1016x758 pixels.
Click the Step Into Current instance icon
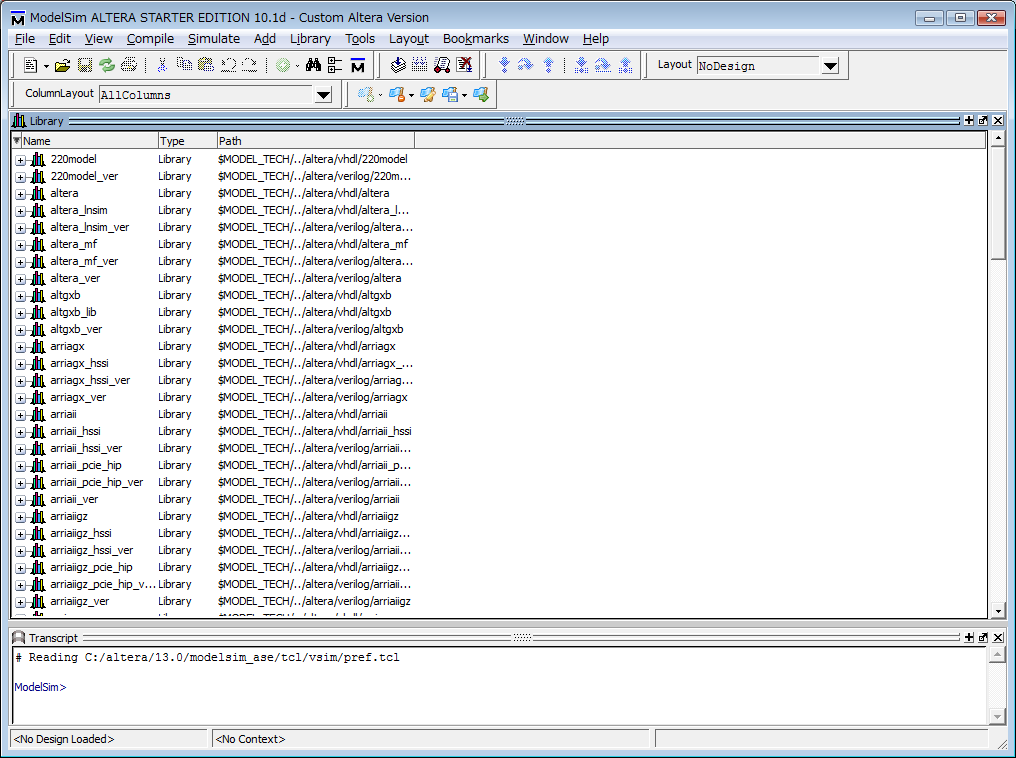click(581, 65)
